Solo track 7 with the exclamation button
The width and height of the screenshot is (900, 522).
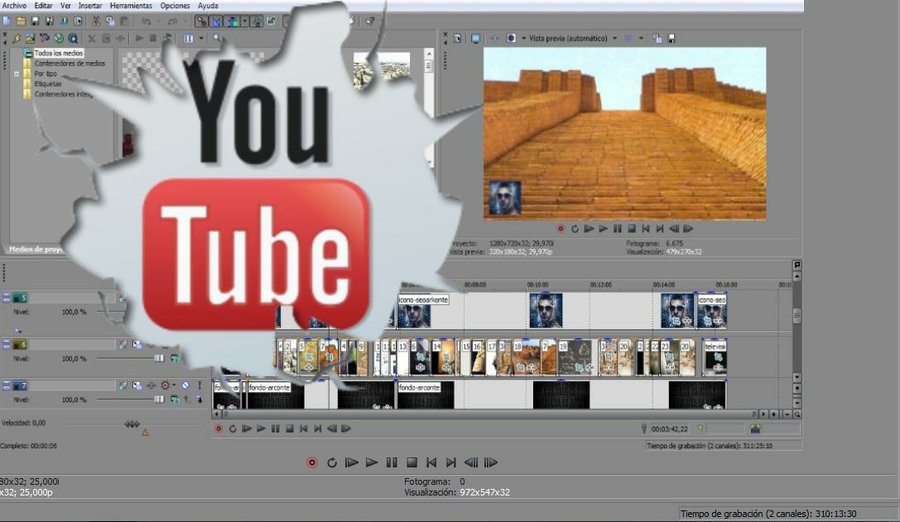tap(199, 385)
